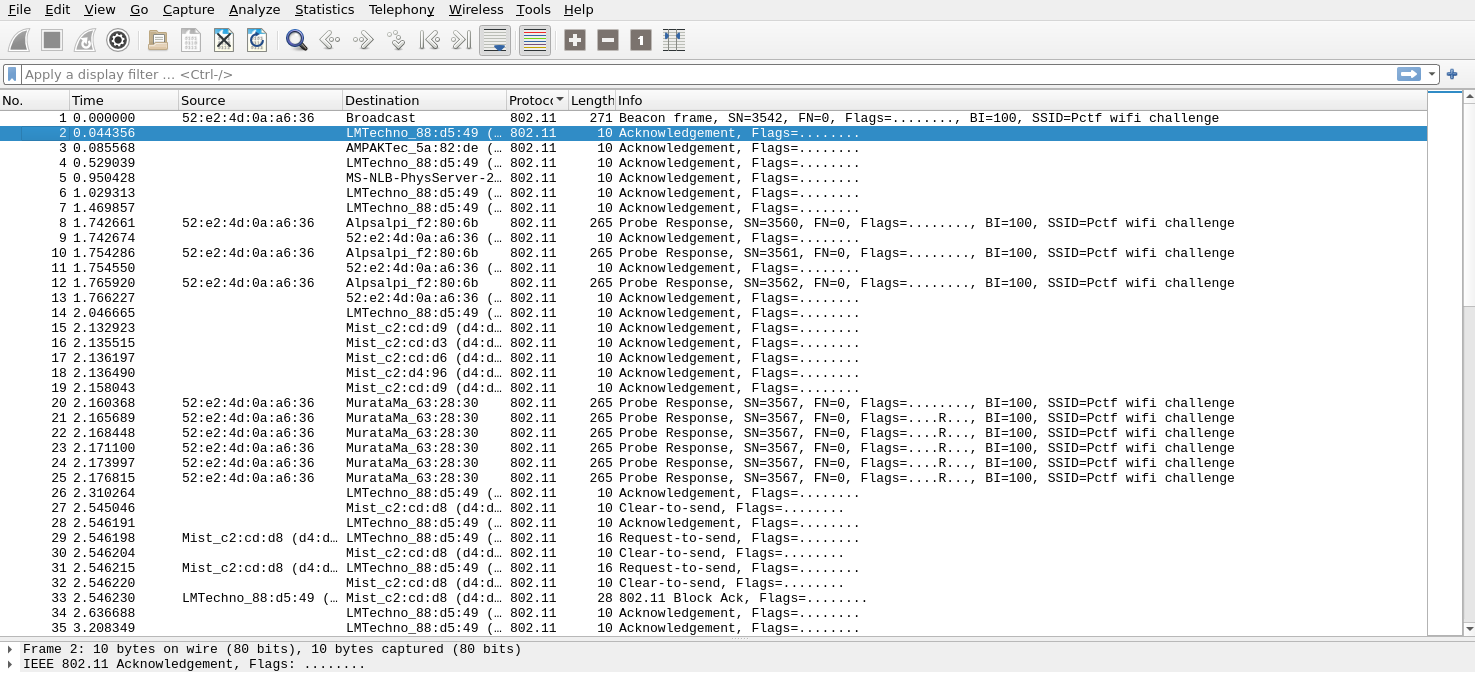Viewport: 1475px width, 678px height.
Task: Go back in packet history
Action: (329, 40)
